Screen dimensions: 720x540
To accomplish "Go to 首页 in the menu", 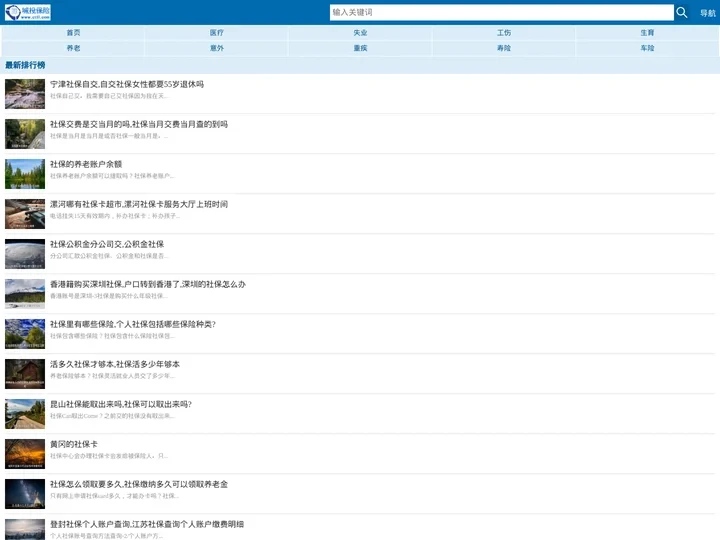I will 73,33.
